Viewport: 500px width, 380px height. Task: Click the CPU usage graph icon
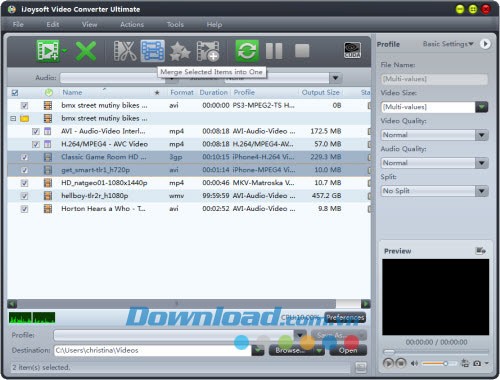32,318
